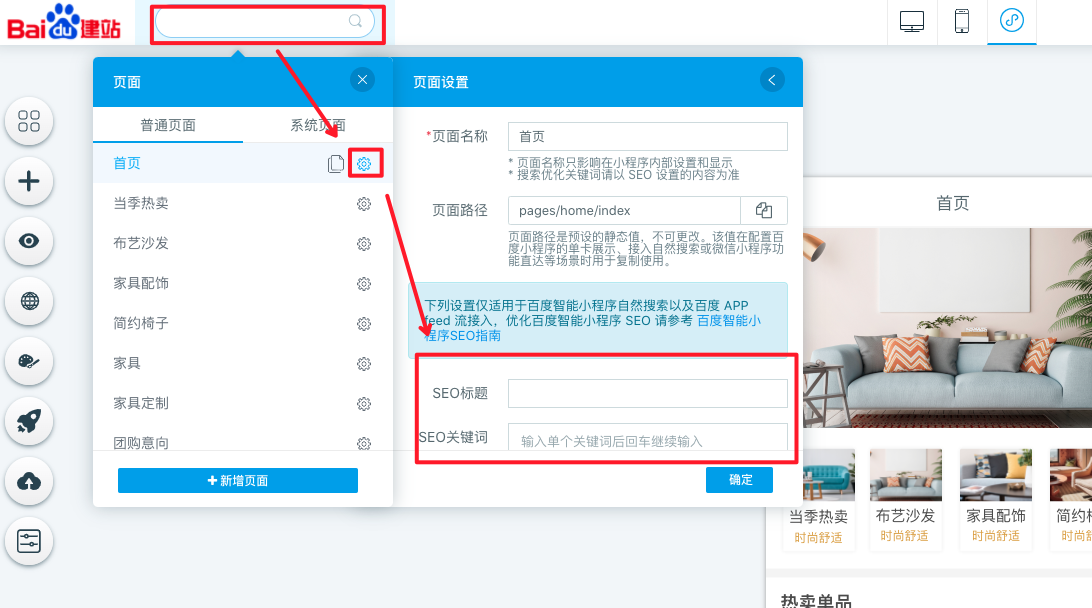
Task: Collapse 页面设置 panel with back chevron
Action: tap(772, 81)
